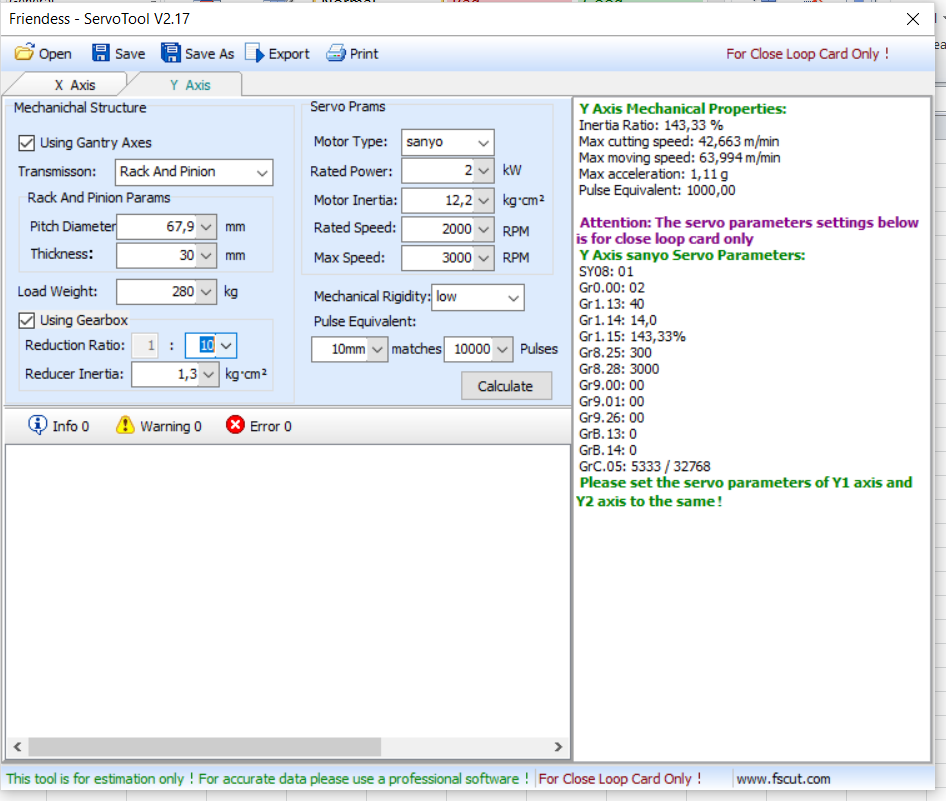Screen dimensions: 946x801
Task: Expand the Pitch Diameter dropdown arrow
Action: pyautogui.click(x=206, y=227)
